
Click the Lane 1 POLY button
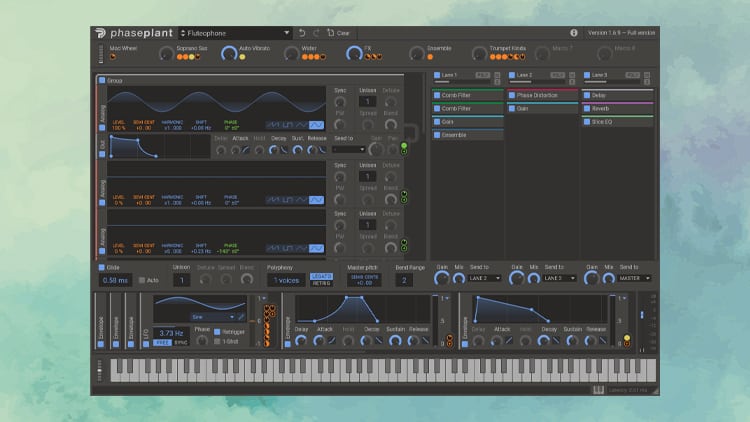[x=483, y=75]
